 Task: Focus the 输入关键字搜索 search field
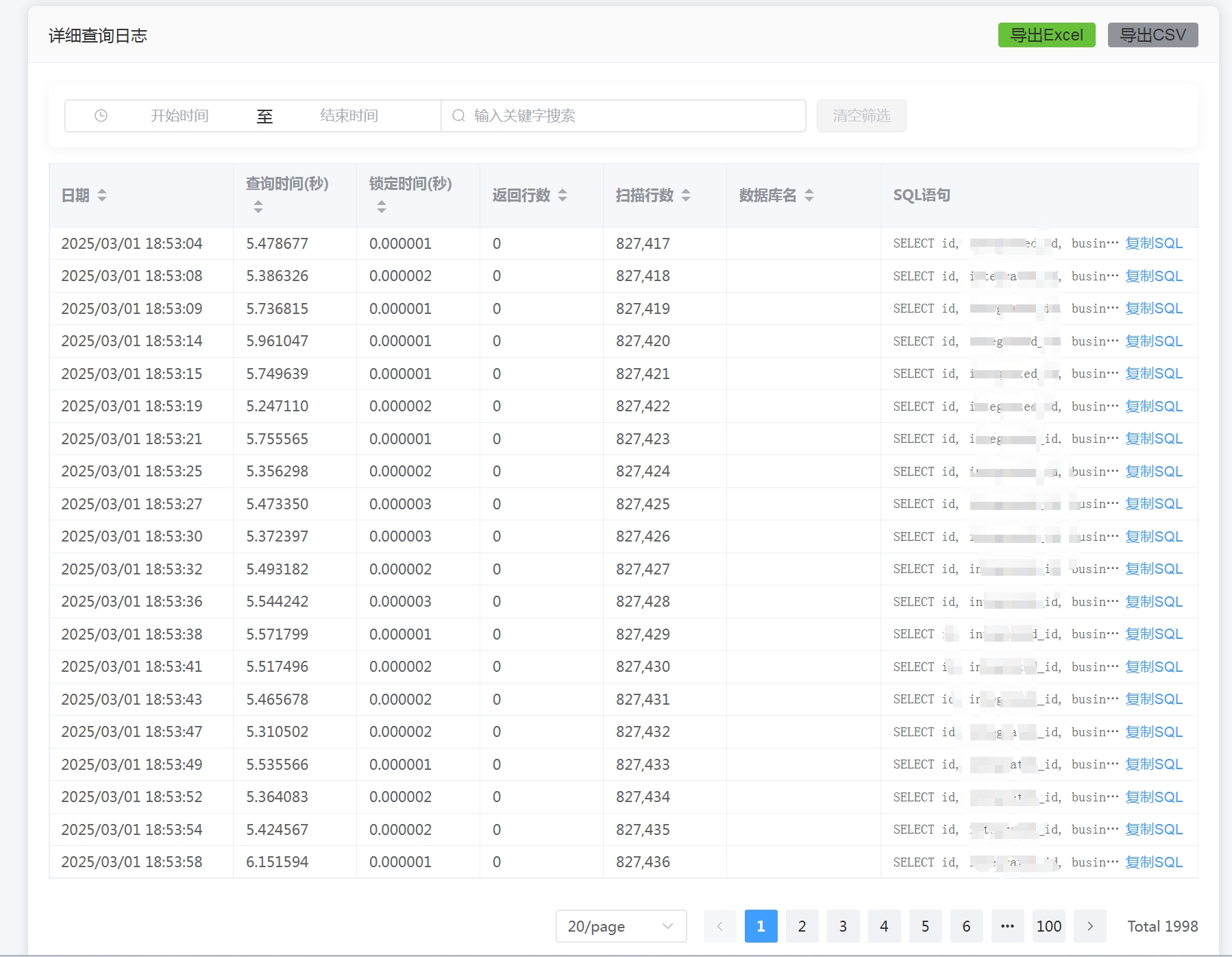click(630, 116)
